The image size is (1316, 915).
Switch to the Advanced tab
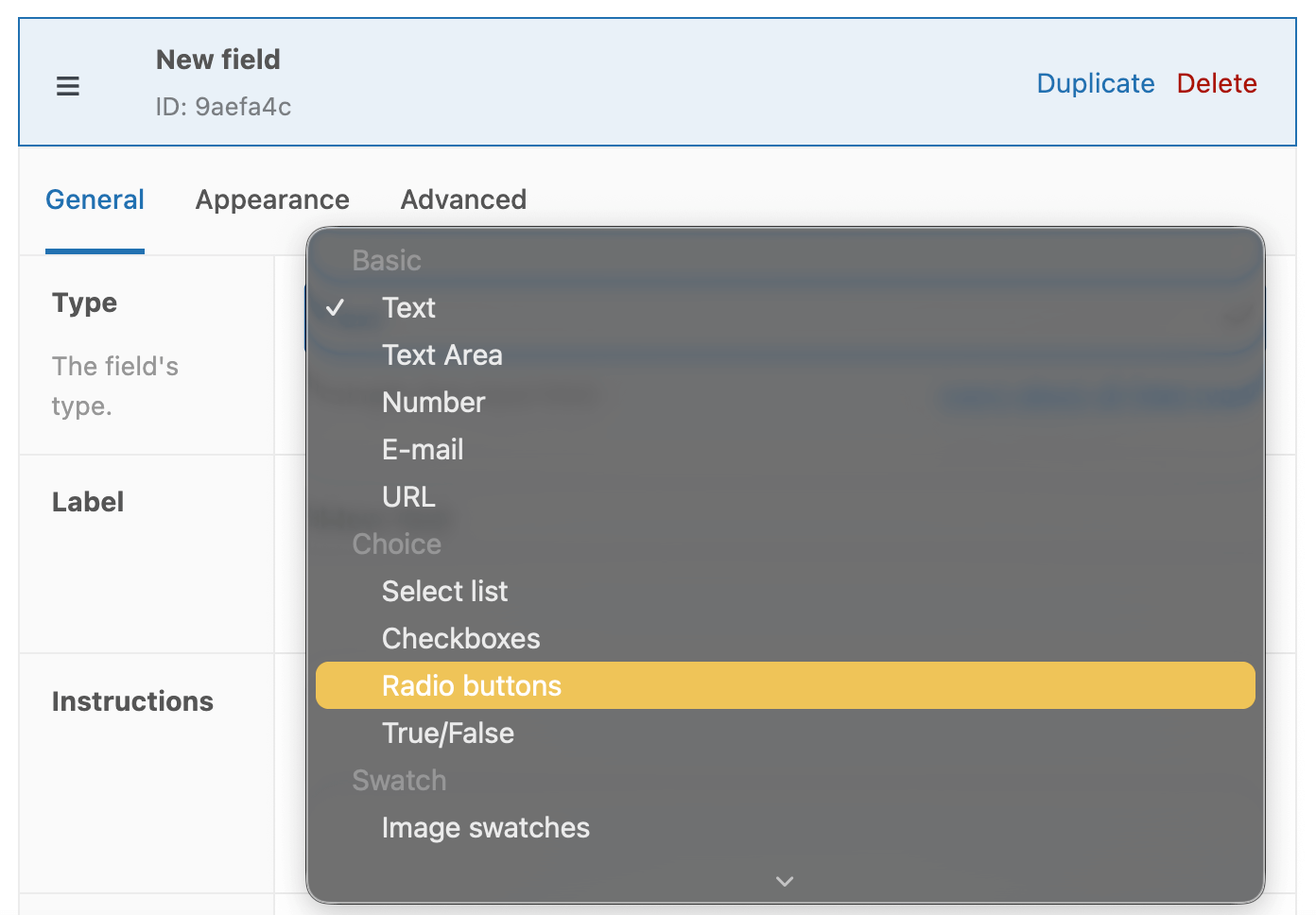tap(463, 199)
